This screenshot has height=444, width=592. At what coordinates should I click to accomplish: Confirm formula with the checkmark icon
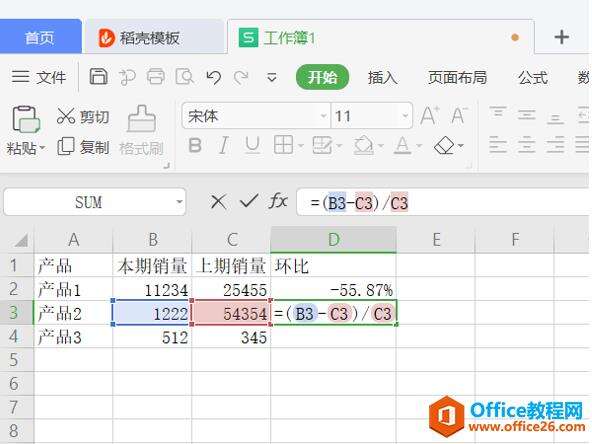(249, 201)
